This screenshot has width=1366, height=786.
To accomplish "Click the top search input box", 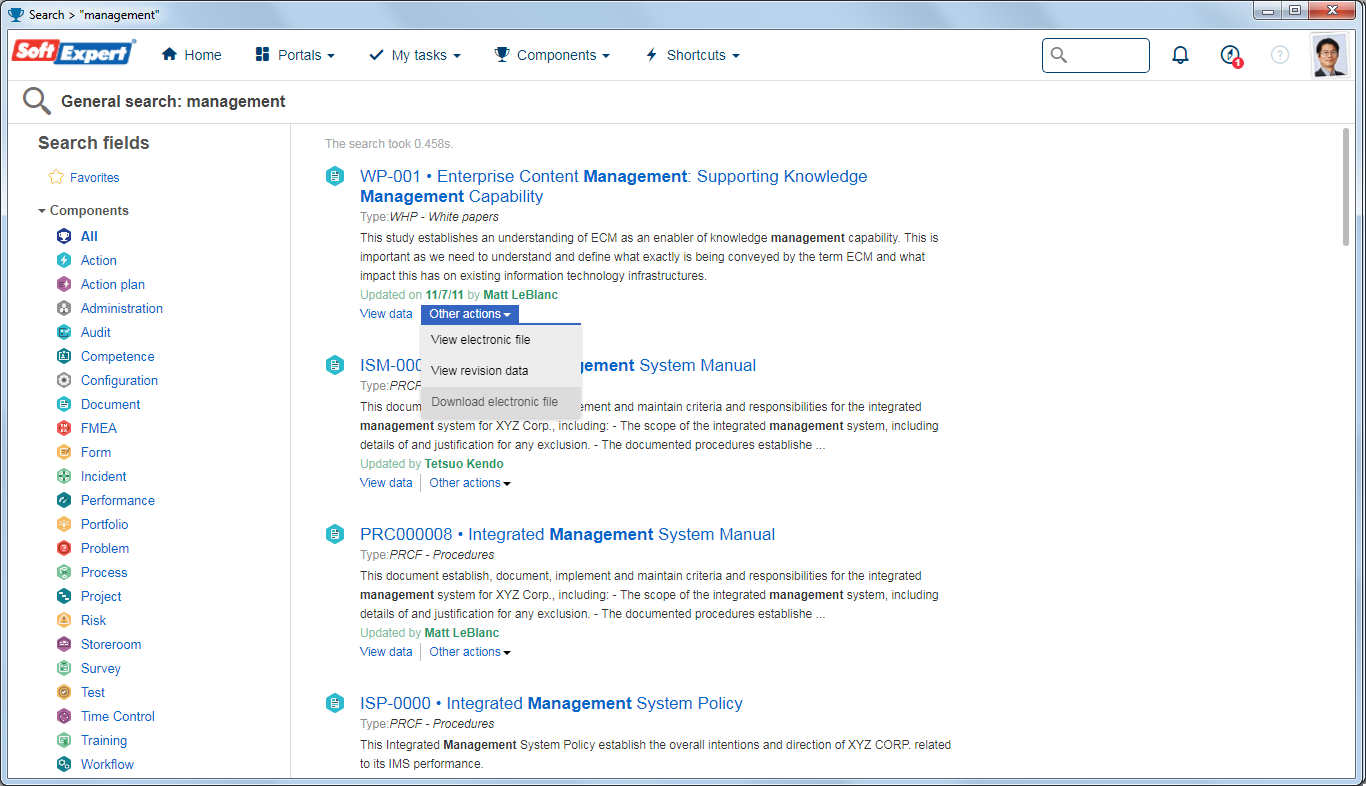I will [x=1096, y=55].
